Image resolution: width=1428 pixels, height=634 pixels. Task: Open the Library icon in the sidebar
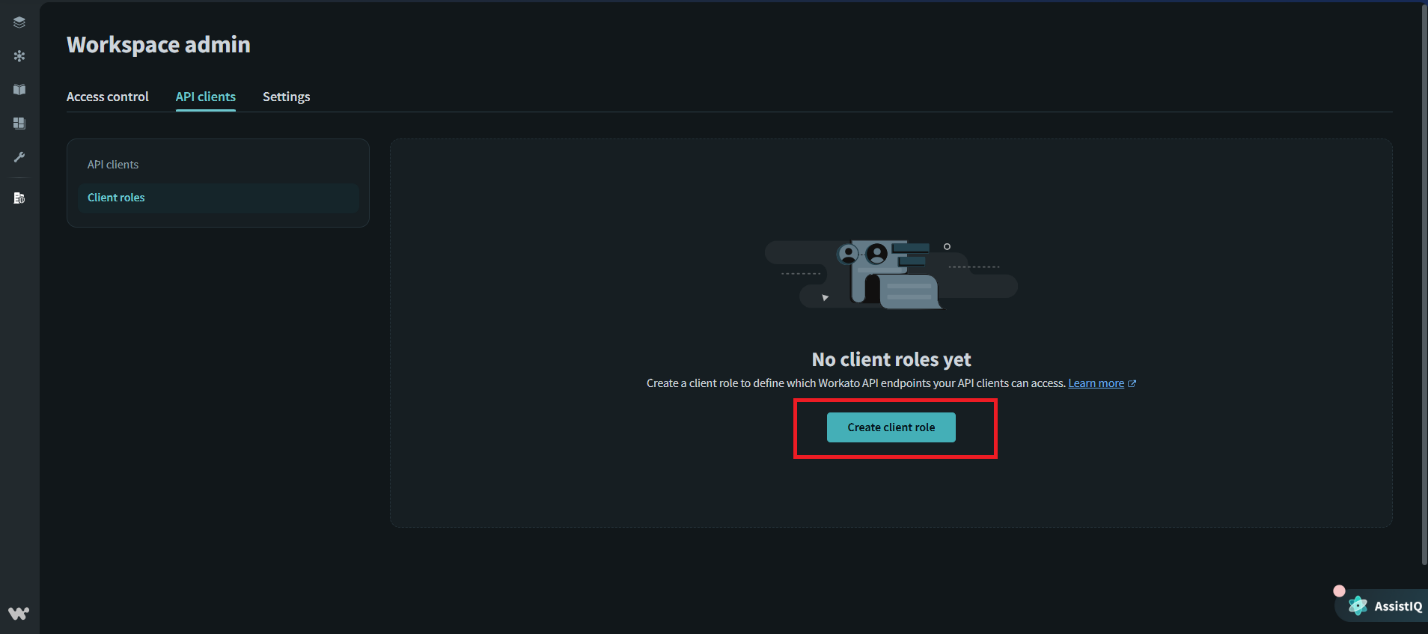tap(19, 89)
